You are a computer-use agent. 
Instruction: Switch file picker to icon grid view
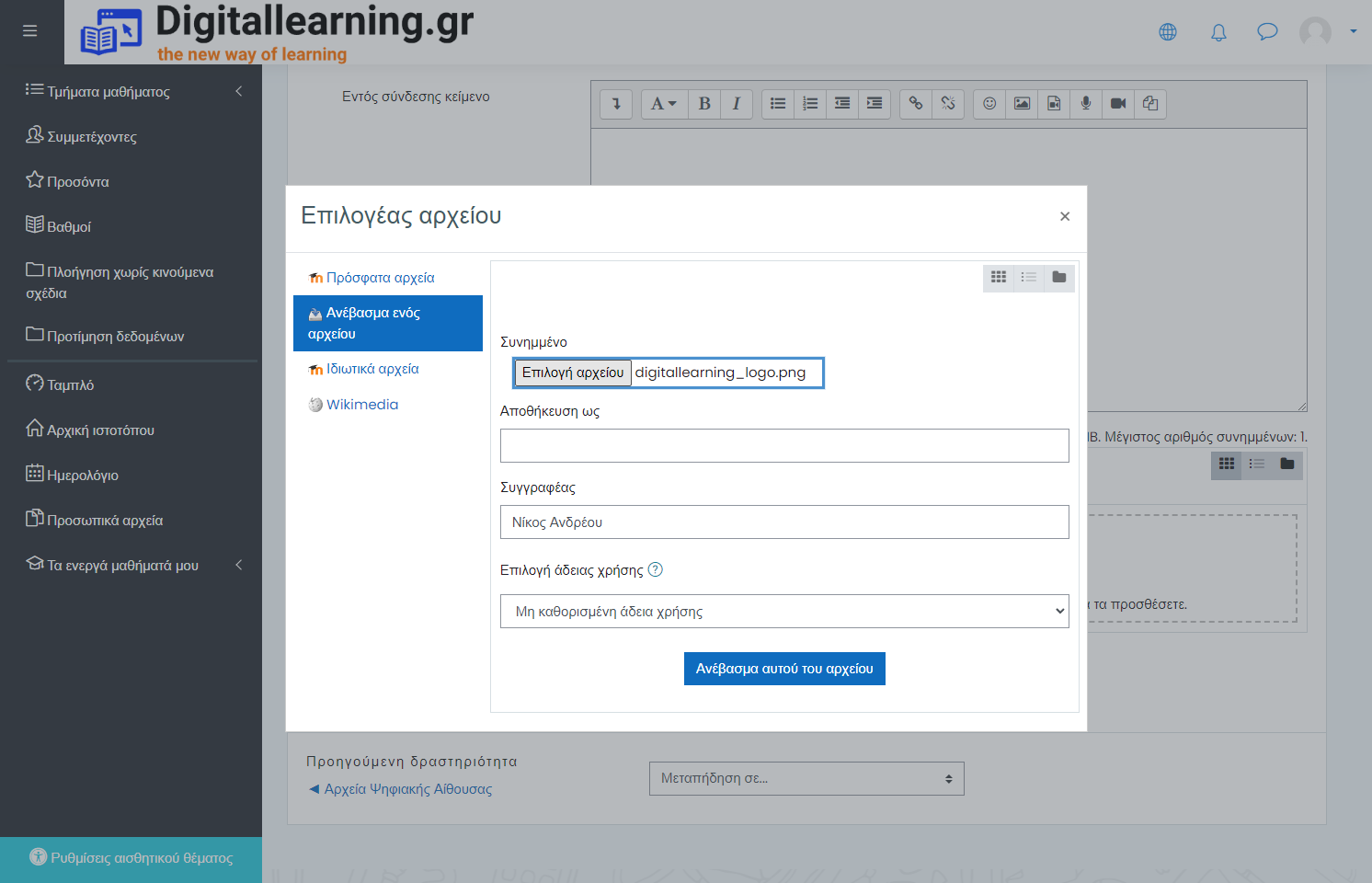999,277
